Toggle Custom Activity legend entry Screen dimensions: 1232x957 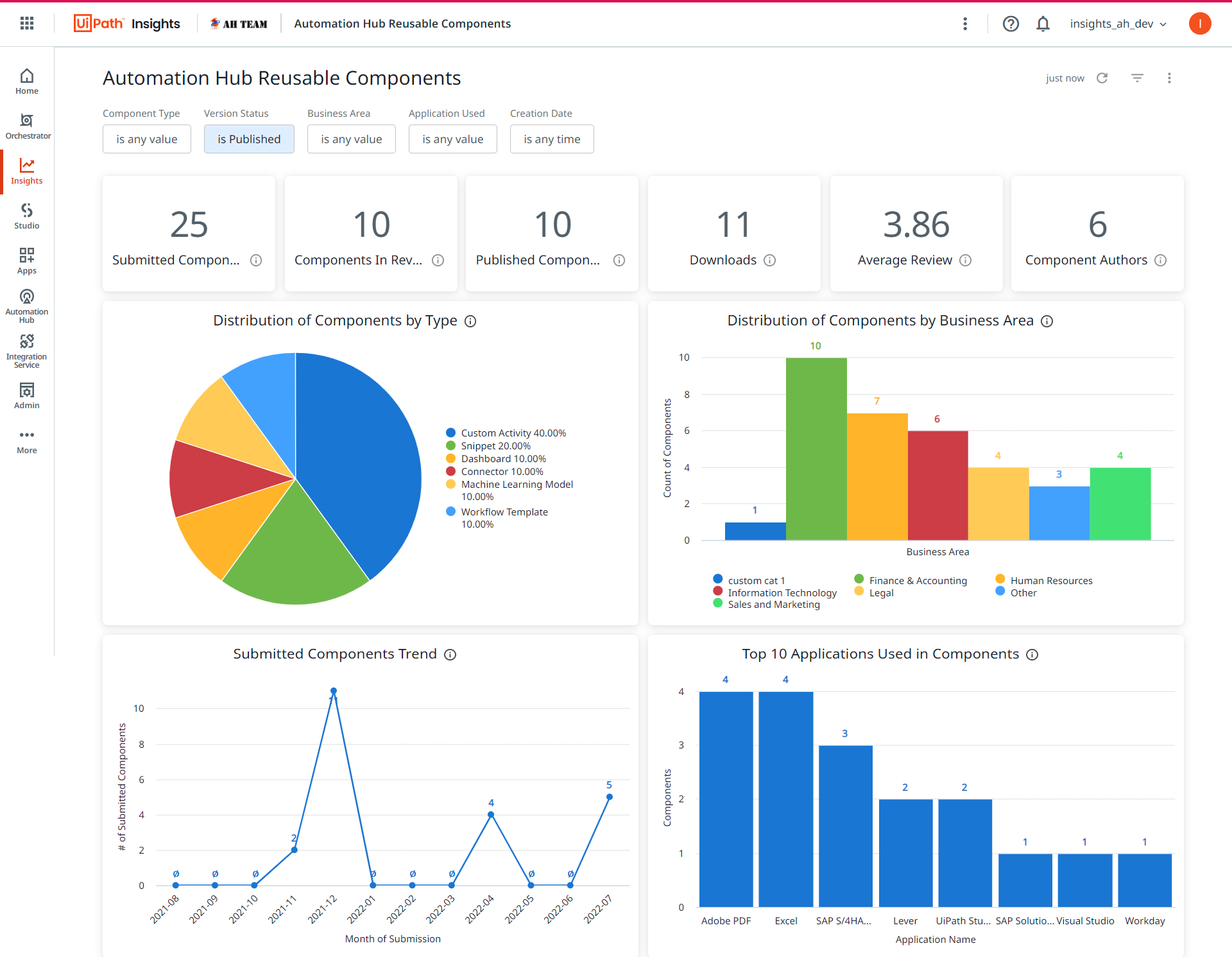point(506,433)
